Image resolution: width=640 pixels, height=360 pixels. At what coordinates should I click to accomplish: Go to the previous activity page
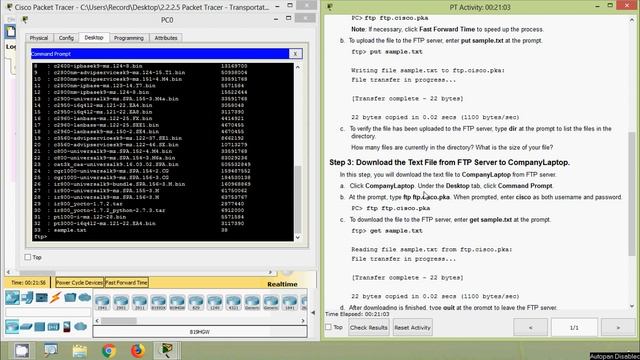click(x=530, y=327)
